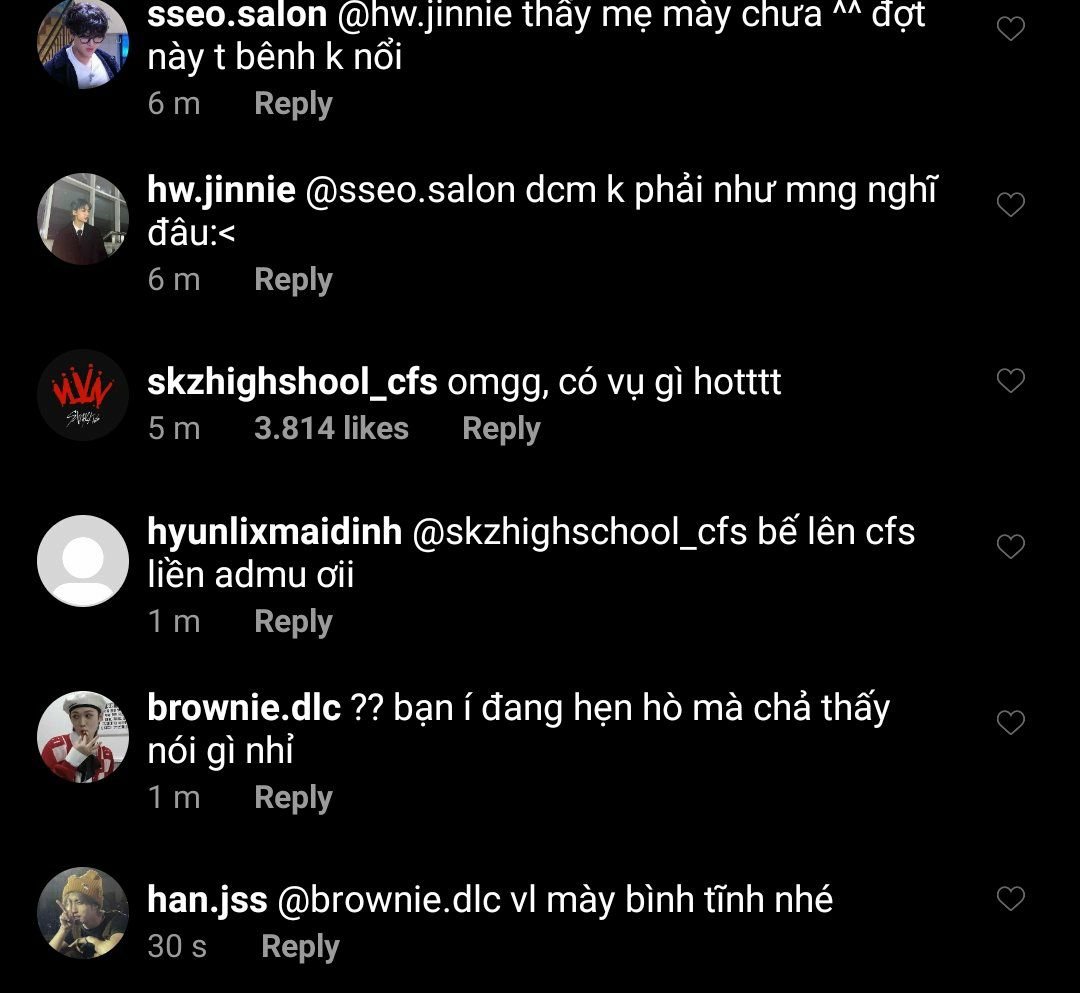
Task: Open sseo.salon profile picture
Action: (83, 43)
